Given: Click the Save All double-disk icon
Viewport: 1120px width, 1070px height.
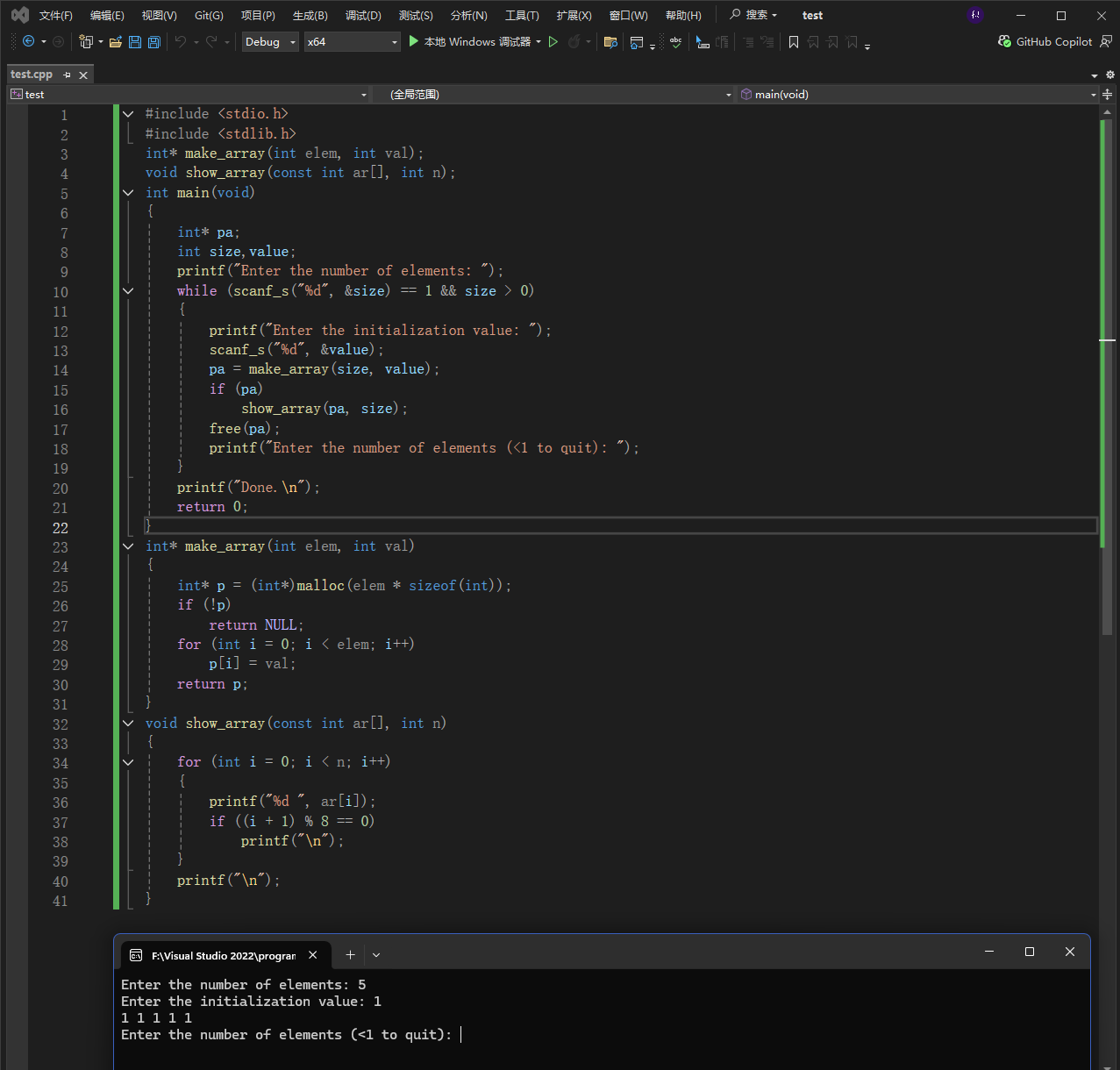Looking at the screenshot, I should (154, 41).
